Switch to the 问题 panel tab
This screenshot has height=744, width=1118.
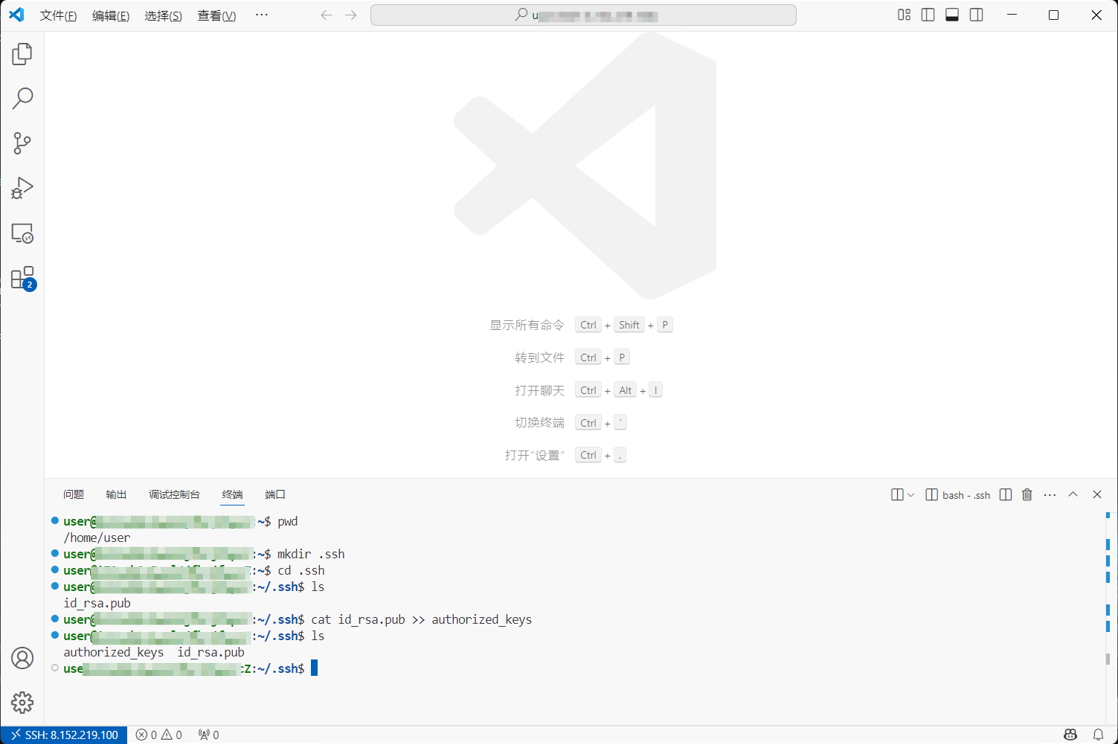[x=73, y=494]
